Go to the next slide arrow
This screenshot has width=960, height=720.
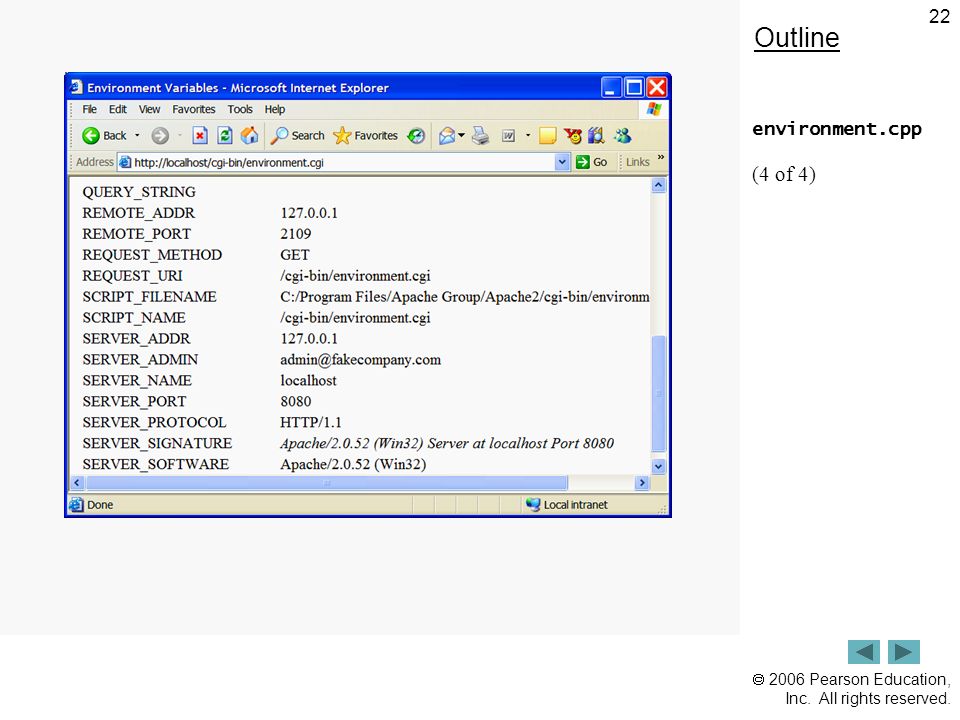(904, 652)
